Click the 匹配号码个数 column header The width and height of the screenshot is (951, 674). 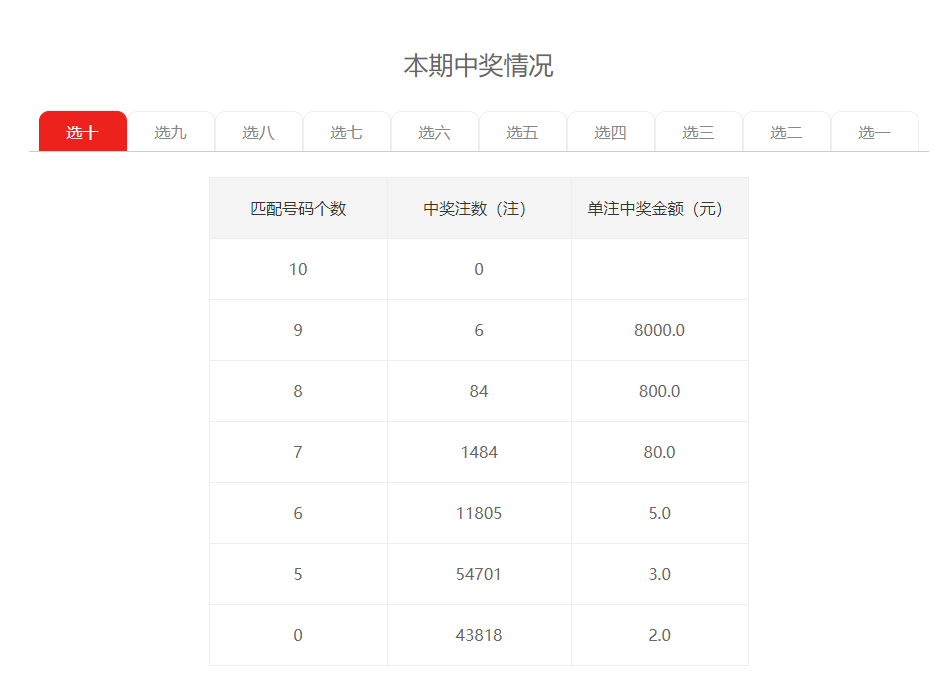point(298,209)
